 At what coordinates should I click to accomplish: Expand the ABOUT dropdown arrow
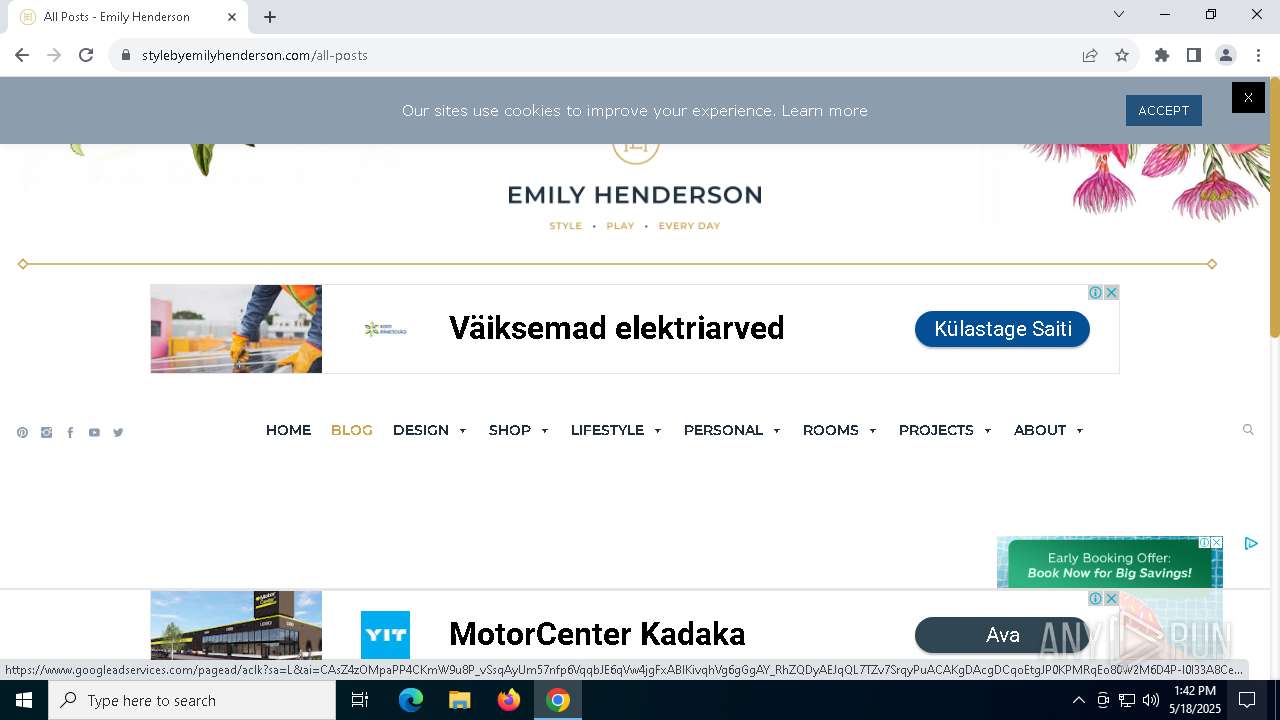[1080, 431]
